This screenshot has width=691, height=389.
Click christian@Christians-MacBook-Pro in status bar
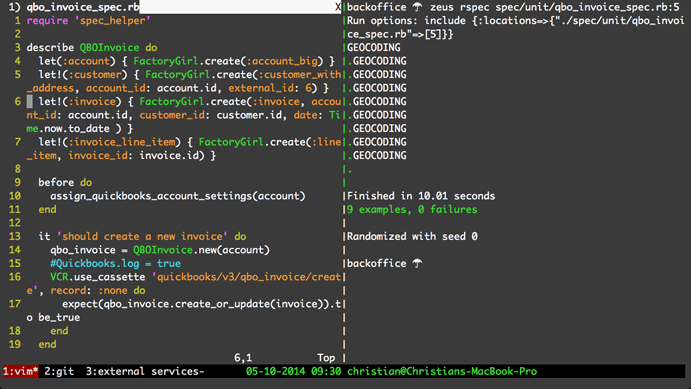[x=442, y=371]
